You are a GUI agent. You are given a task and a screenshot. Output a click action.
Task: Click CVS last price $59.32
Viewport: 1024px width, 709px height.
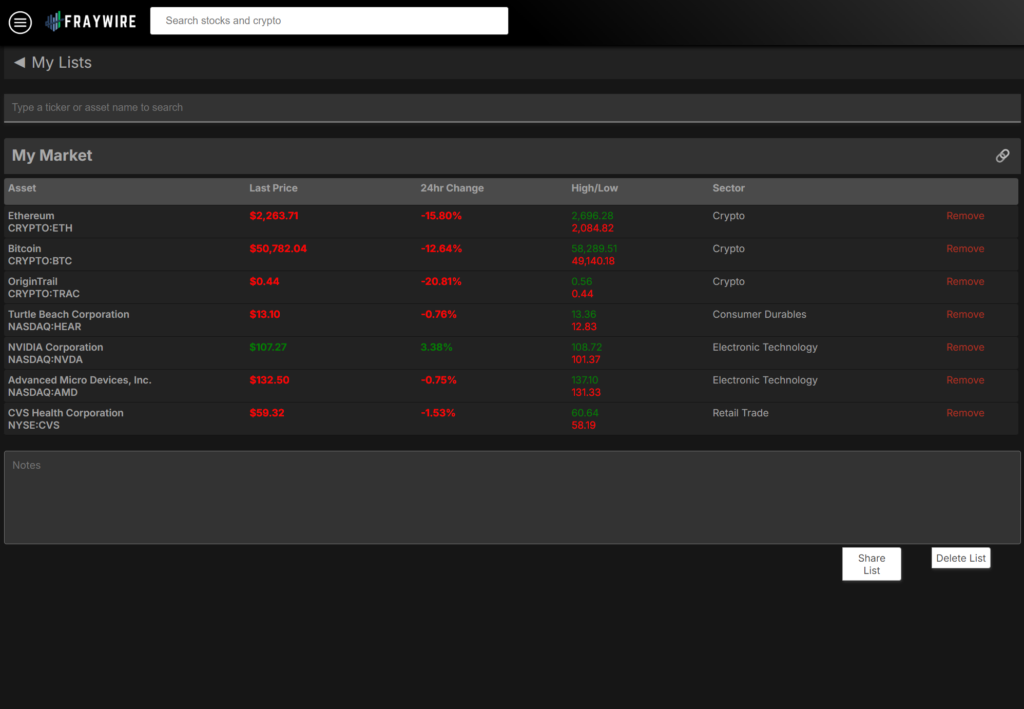tap(266, 413)
